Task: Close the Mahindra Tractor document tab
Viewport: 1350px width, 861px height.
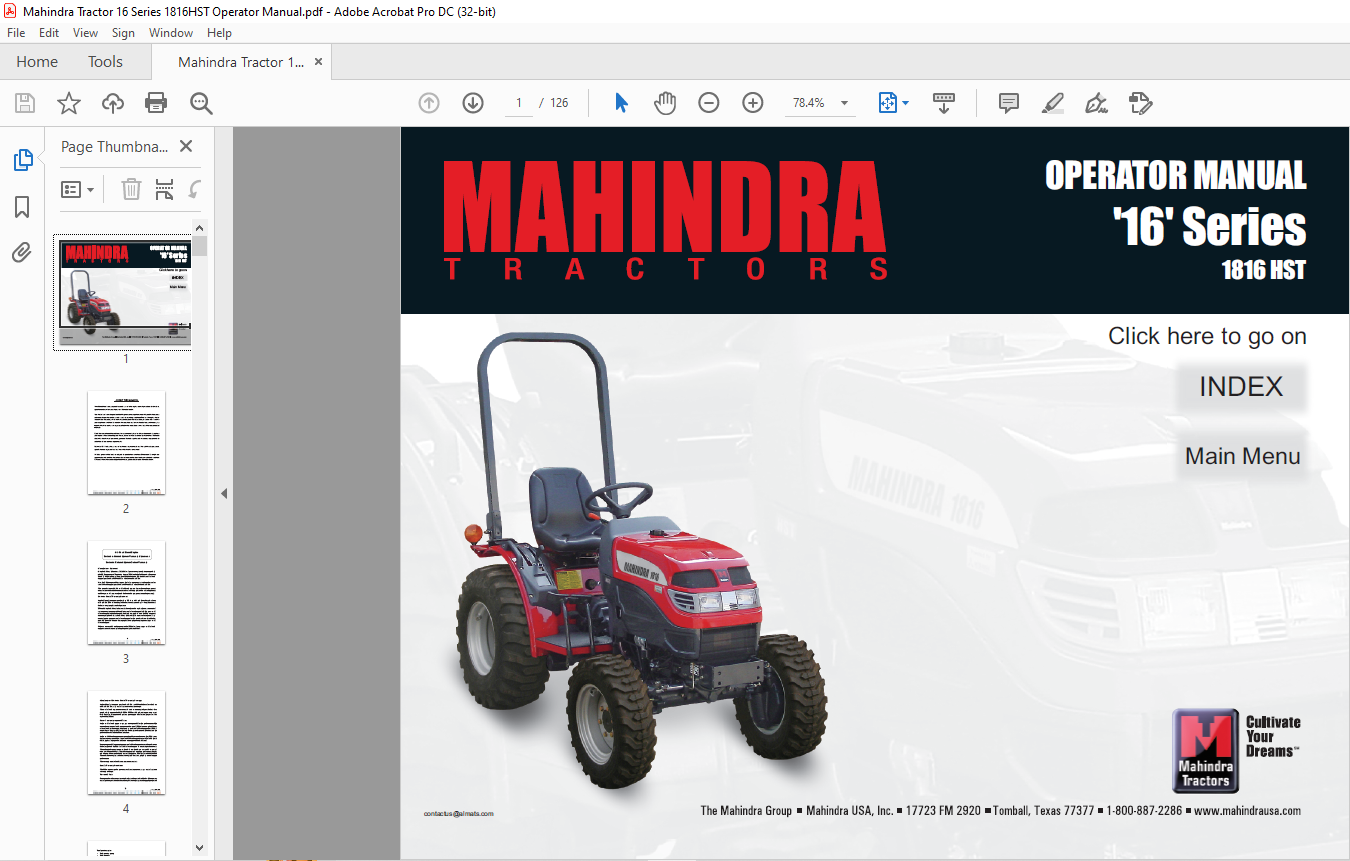Action: tap(319, 62)
